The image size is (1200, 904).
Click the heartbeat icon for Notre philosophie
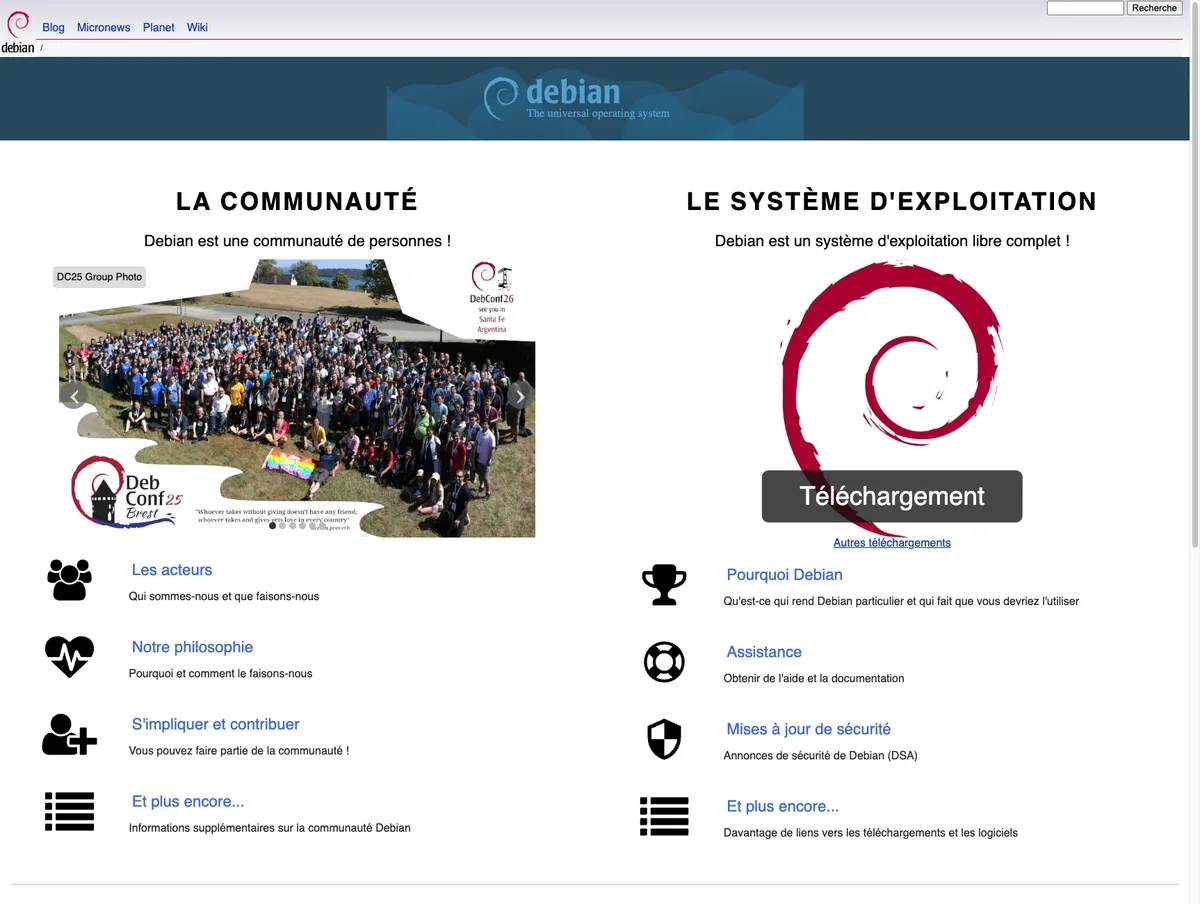tap(69, 657)
